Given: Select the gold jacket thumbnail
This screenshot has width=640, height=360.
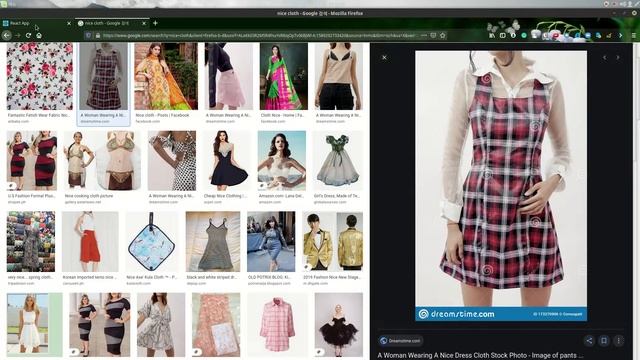Looking at the screenshot, I should [332, 241].
